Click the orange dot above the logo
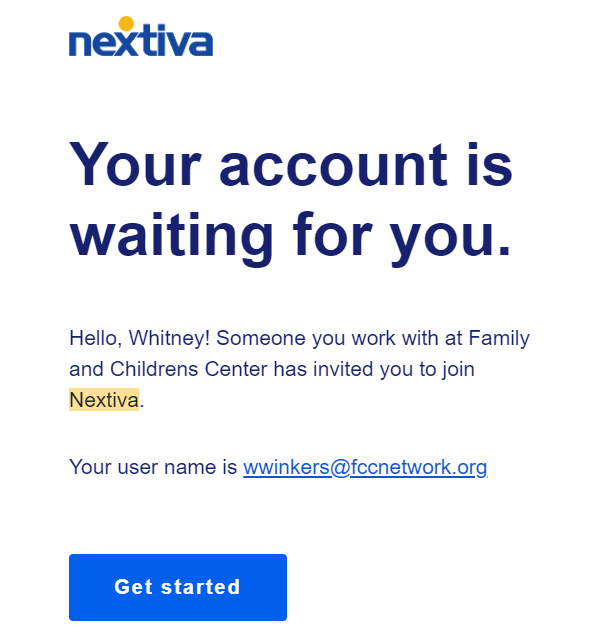Image resolution: width=593 pixels, height=642 pixels. point(126,24)
